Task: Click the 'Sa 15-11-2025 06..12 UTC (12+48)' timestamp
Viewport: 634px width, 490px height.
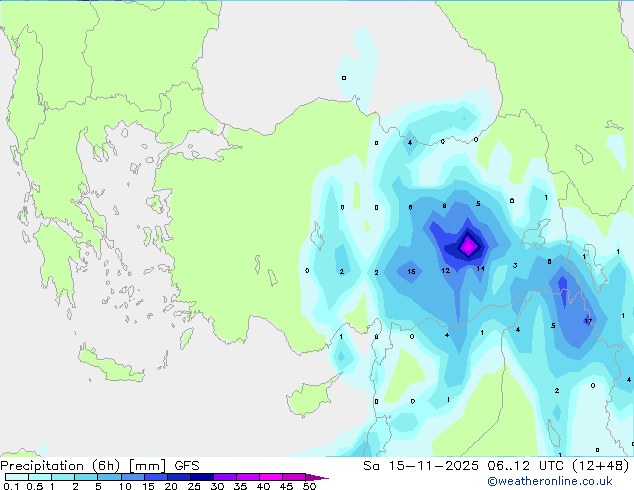Action: (496, 466)
